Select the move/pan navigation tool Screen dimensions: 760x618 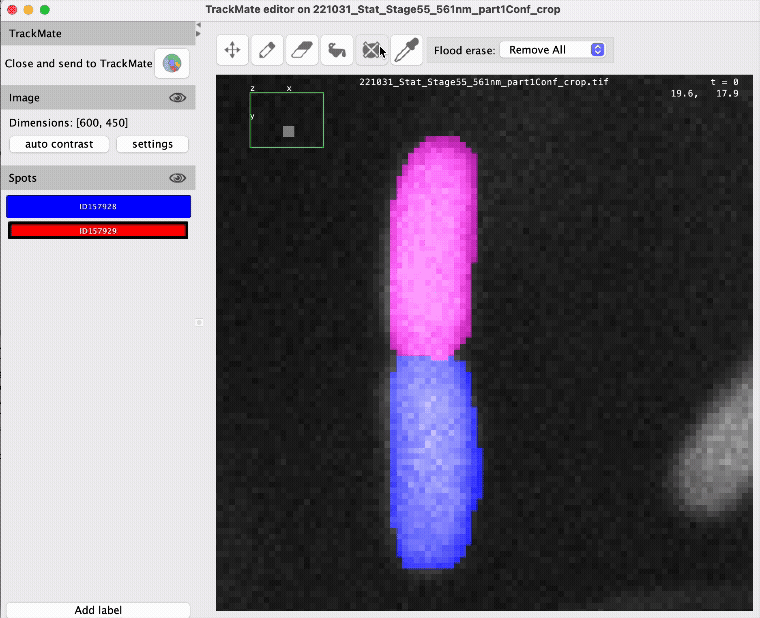click(x=232, y=49)
